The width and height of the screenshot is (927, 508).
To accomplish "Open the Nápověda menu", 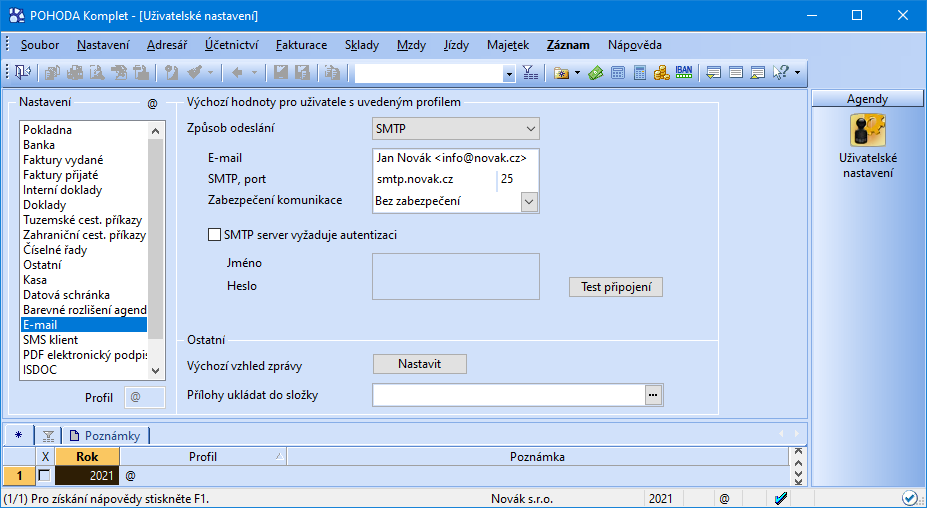I will [634, 45].
